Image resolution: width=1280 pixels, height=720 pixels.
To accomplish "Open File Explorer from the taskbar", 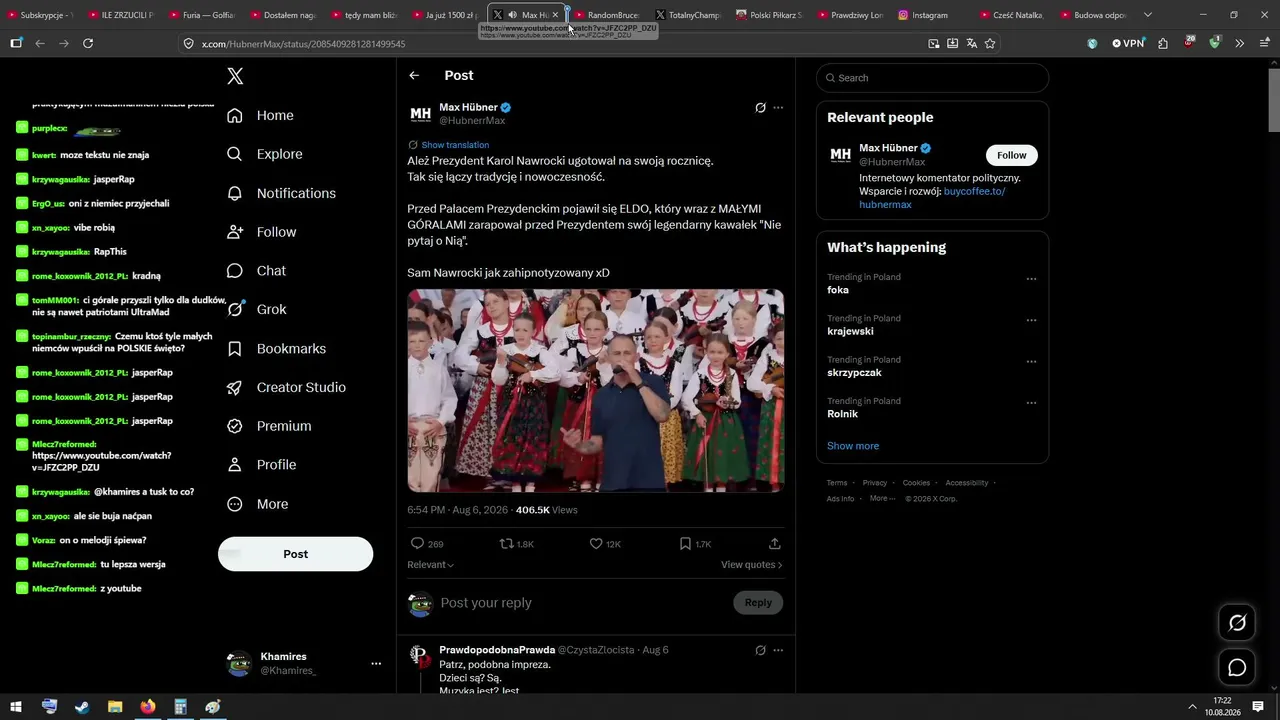I will [x=115, y=706].
